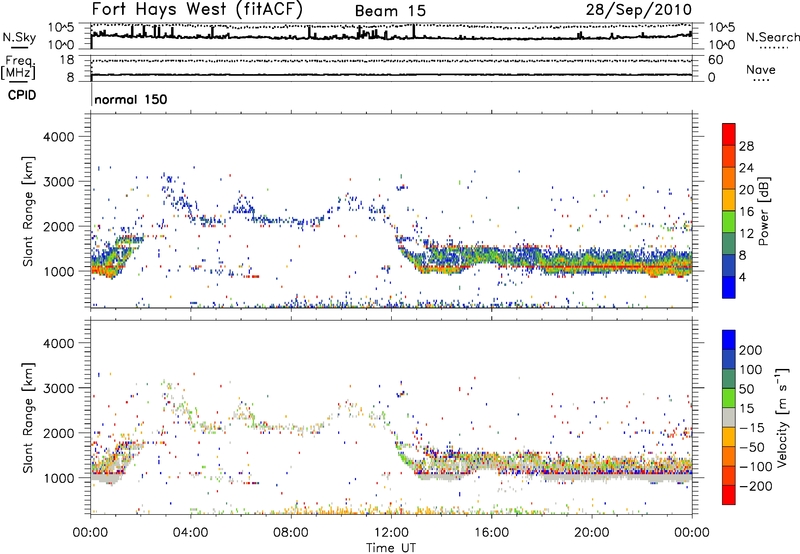Click the title "Fort Hays West (fitACF)"
Viewport: 800px width, 554px height.
point(197,9)
